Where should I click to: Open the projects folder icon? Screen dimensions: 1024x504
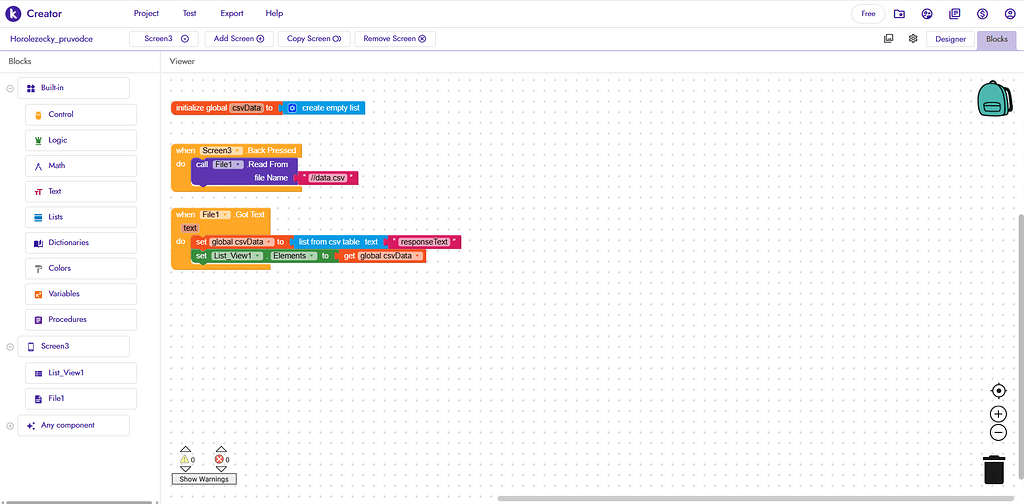click(900, 14)
